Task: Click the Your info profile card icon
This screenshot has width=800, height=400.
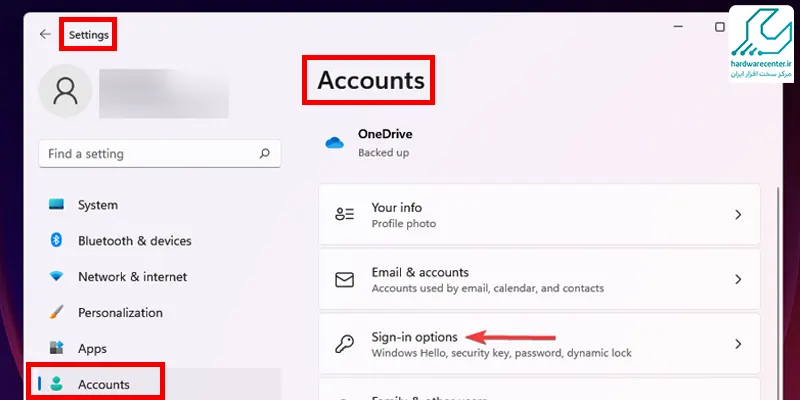Action: tap(344, 214)
